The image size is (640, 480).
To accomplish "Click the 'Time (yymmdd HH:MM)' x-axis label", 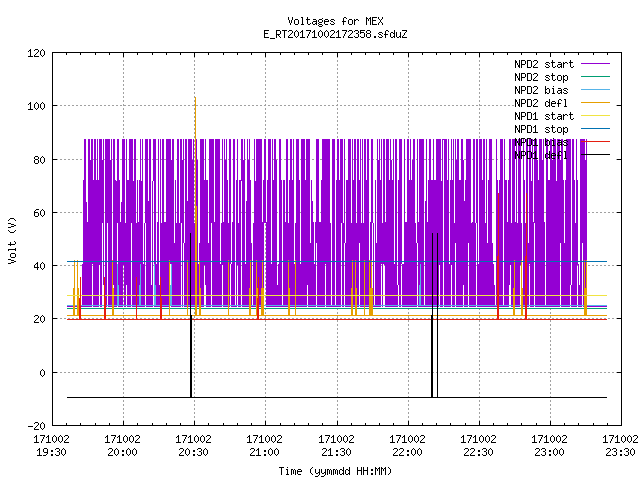I will 335,471.
